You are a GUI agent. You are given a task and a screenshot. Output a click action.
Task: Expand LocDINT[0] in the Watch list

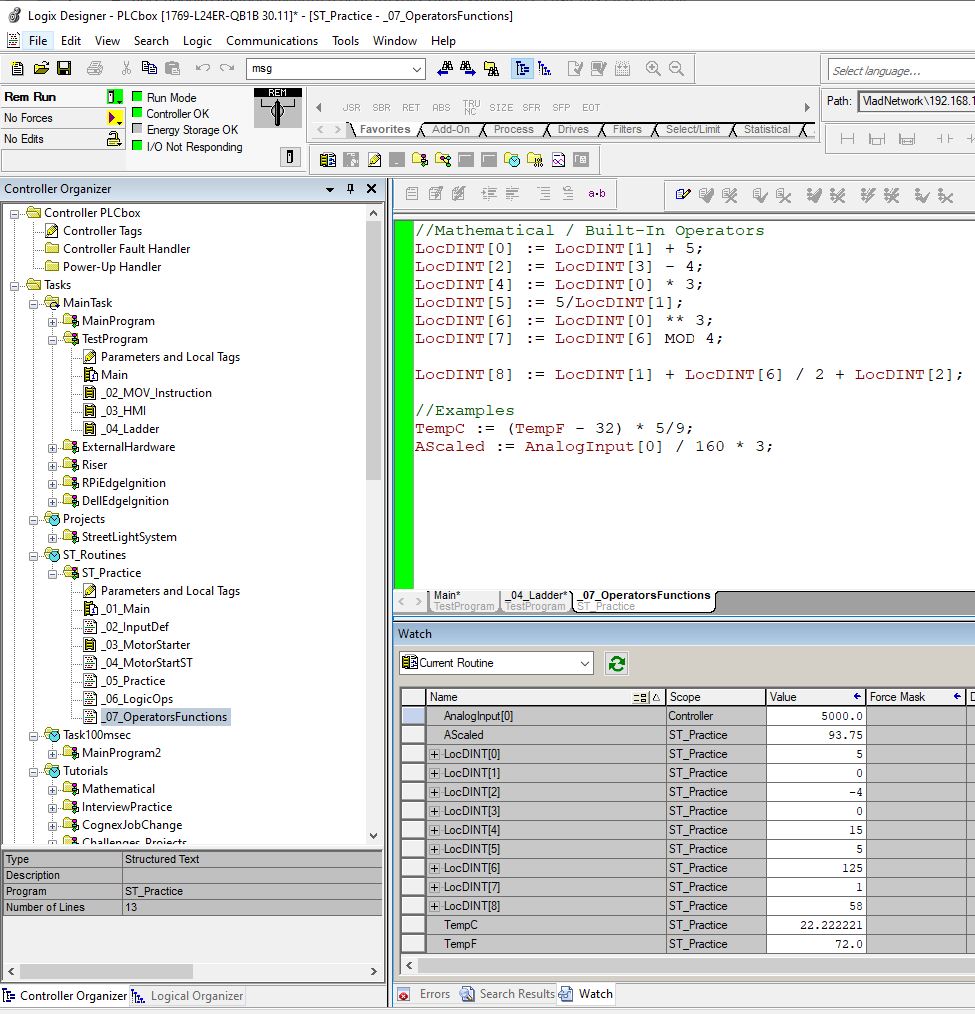coord(432,753)
